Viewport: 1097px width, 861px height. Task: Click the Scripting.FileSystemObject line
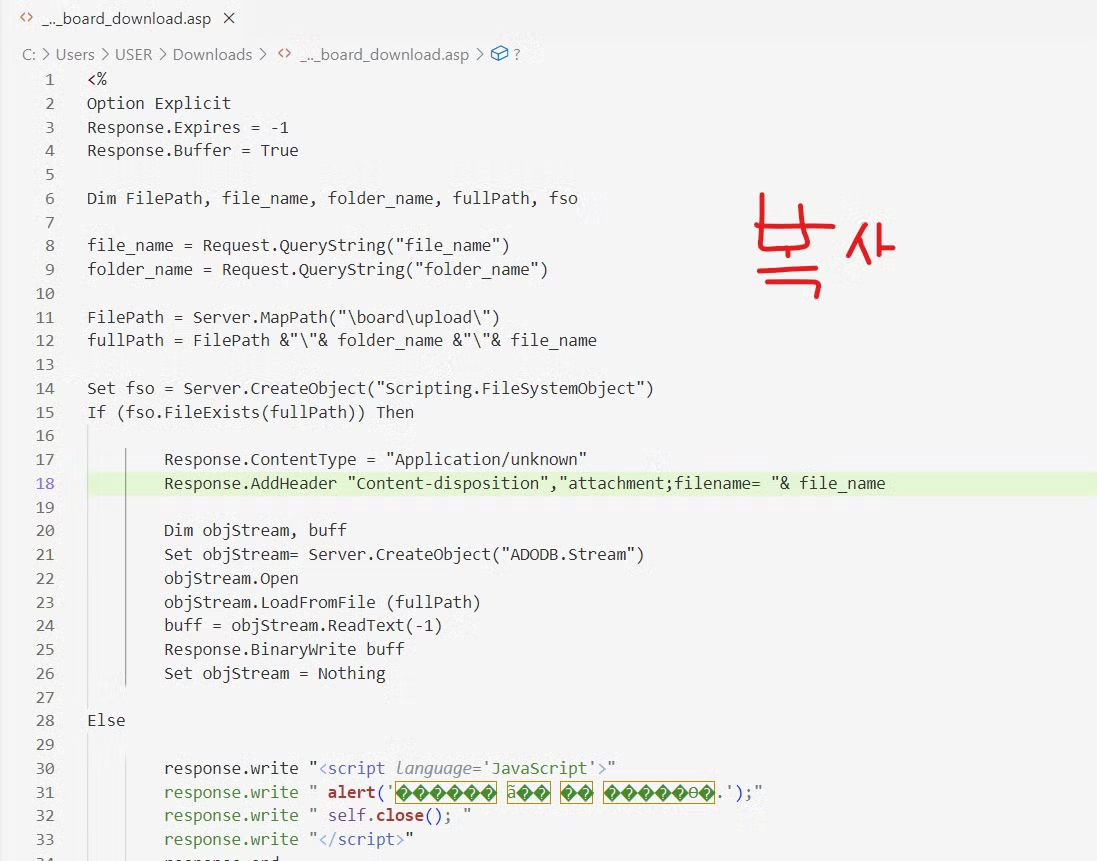tap(370, 388)
